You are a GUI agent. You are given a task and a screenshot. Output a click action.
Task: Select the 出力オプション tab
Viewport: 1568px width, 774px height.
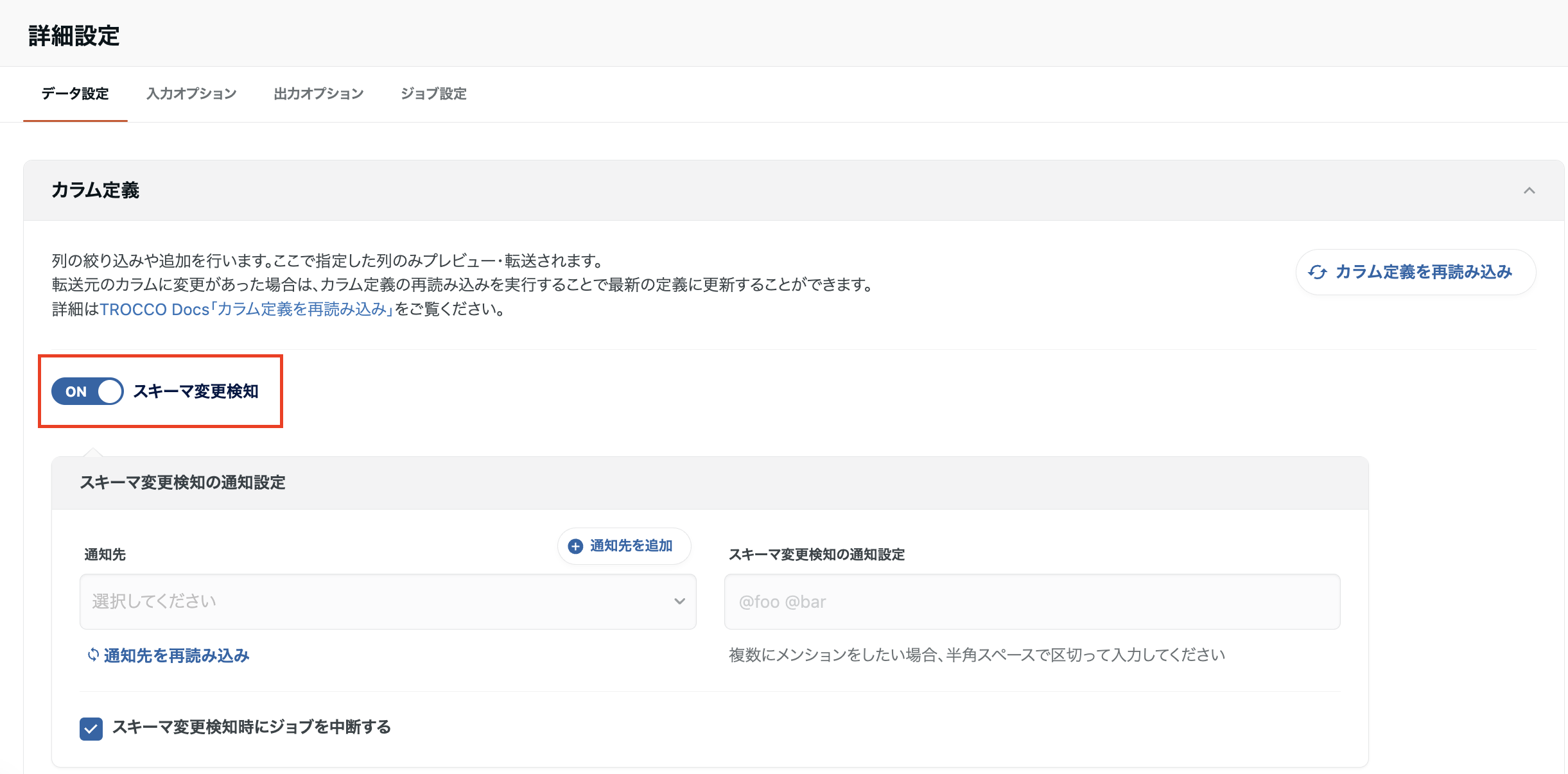[318, 94]
